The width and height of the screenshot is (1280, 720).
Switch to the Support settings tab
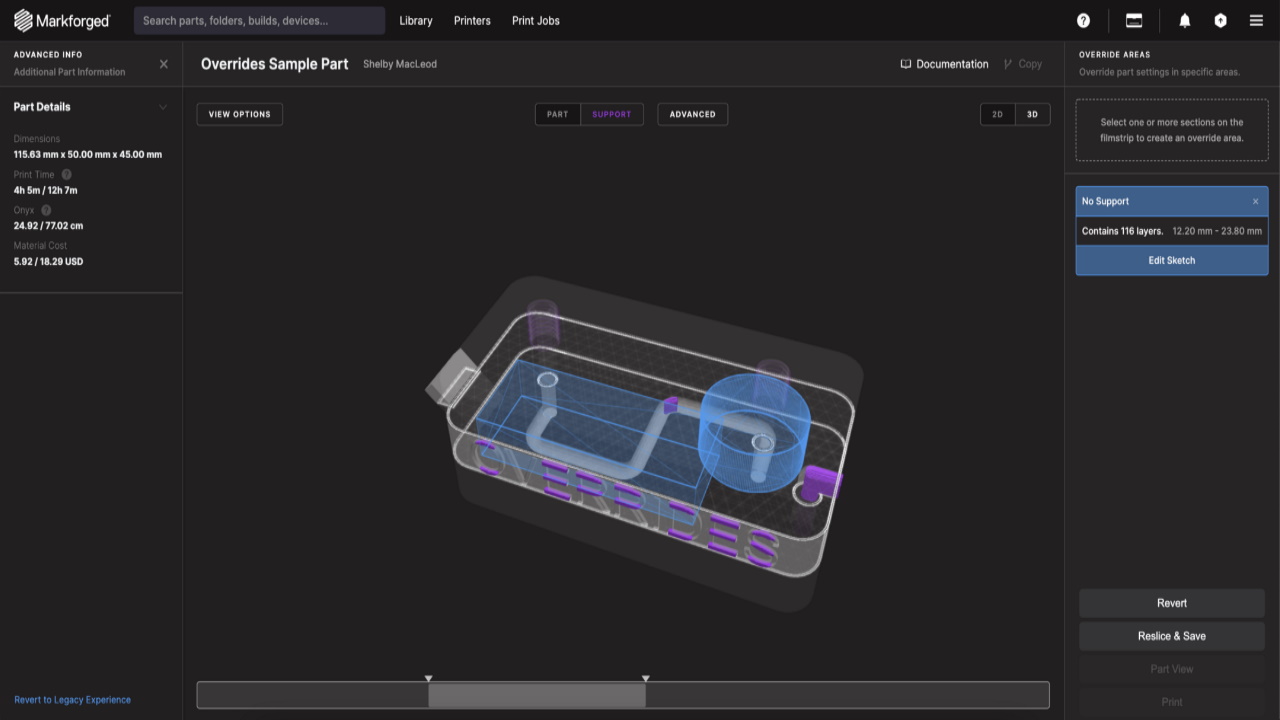[x=612, y=114]
